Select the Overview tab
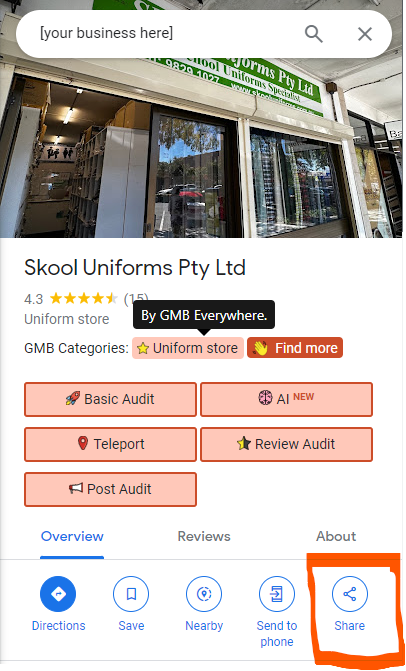The width and height of the screenshot is (406, 671). 72,536
